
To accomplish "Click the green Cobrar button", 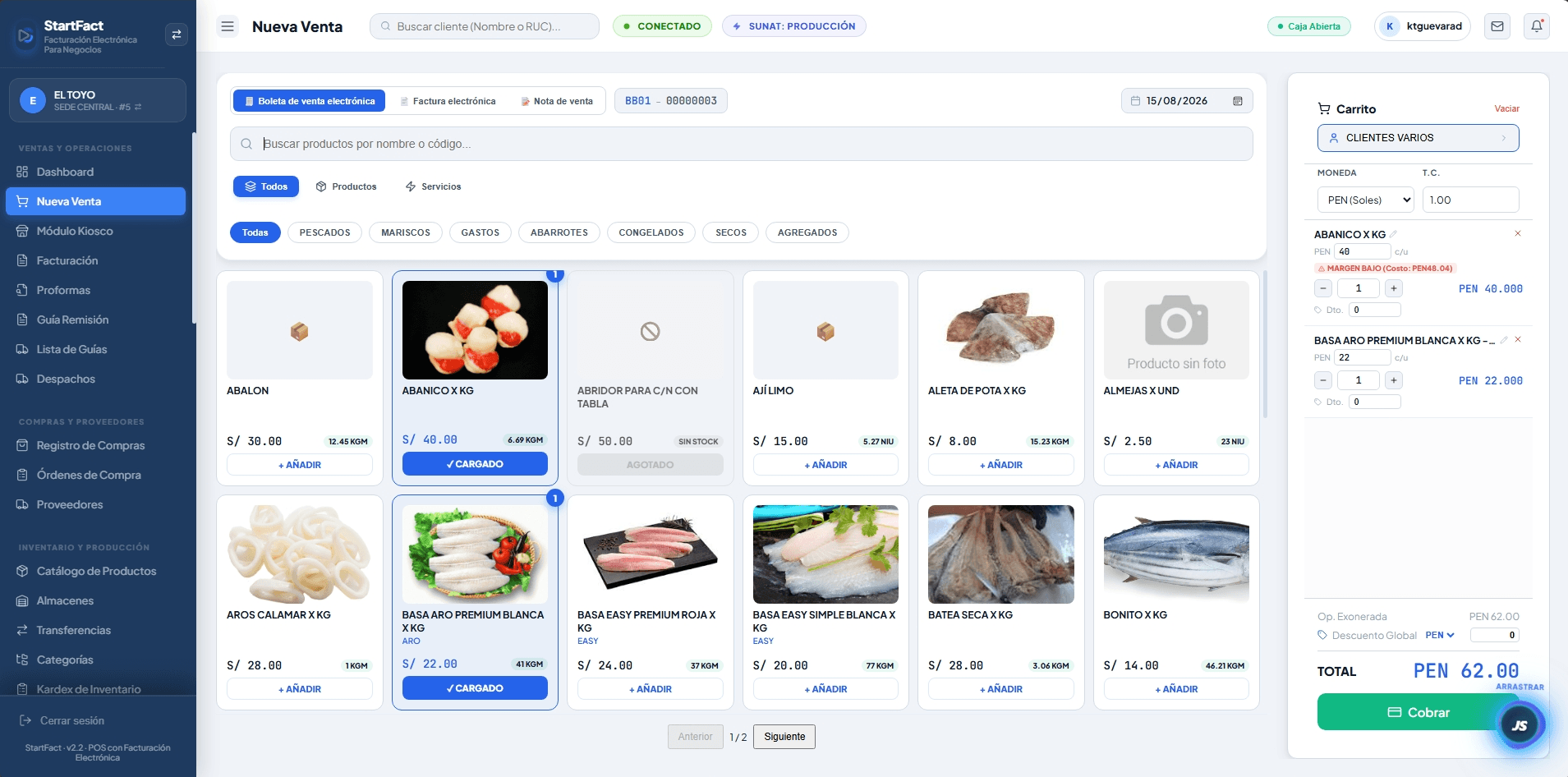I will coord(1418,712).
